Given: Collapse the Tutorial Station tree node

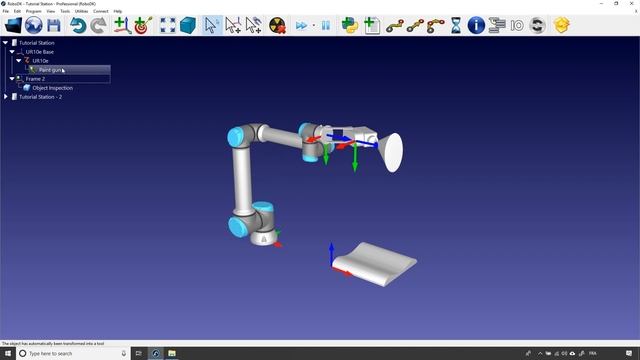Looking at the screenshot, I should (5, 42).
